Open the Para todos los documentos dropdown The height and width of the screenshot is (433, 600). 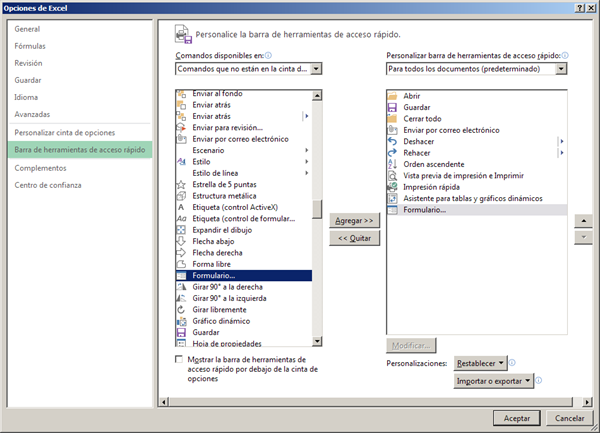561,69
